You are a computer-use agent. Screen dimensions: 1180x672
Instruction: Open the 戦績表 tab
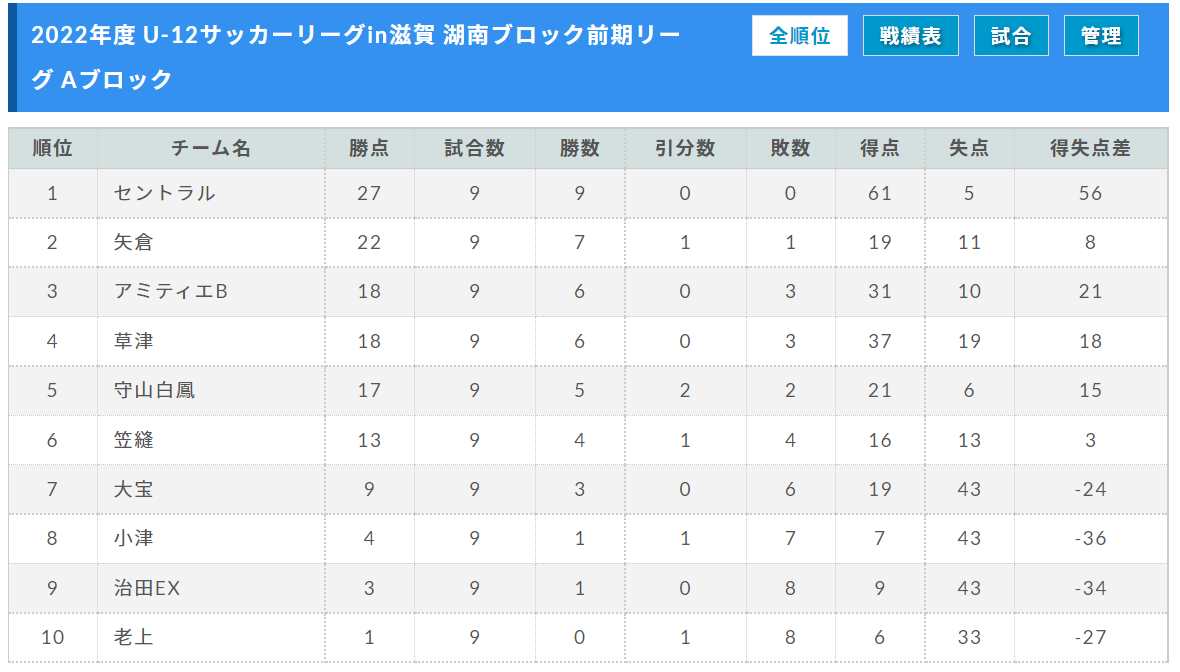coord(911,35)
